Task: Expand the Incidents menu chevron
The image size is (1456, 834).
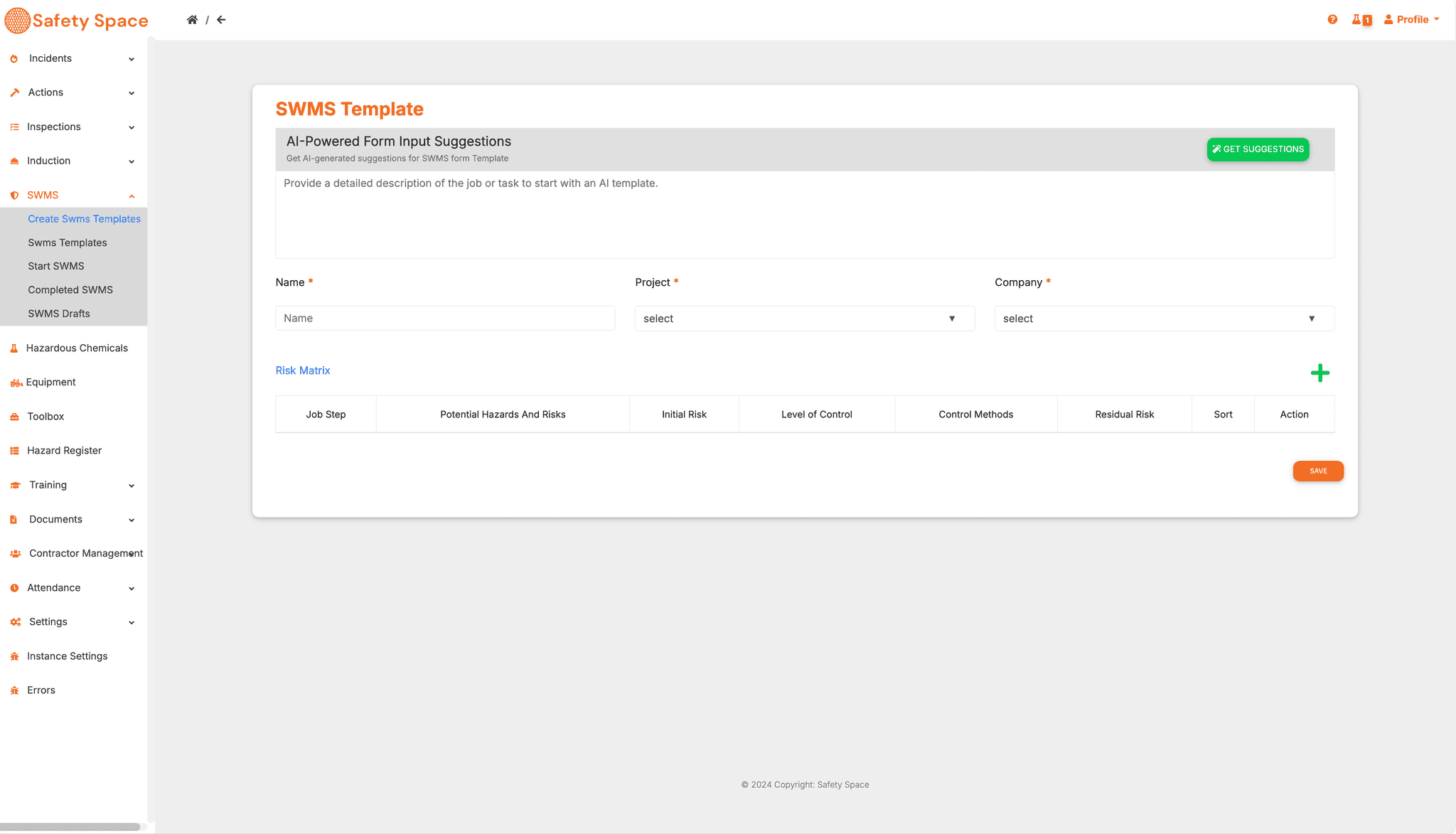Action: pos(132,59)
